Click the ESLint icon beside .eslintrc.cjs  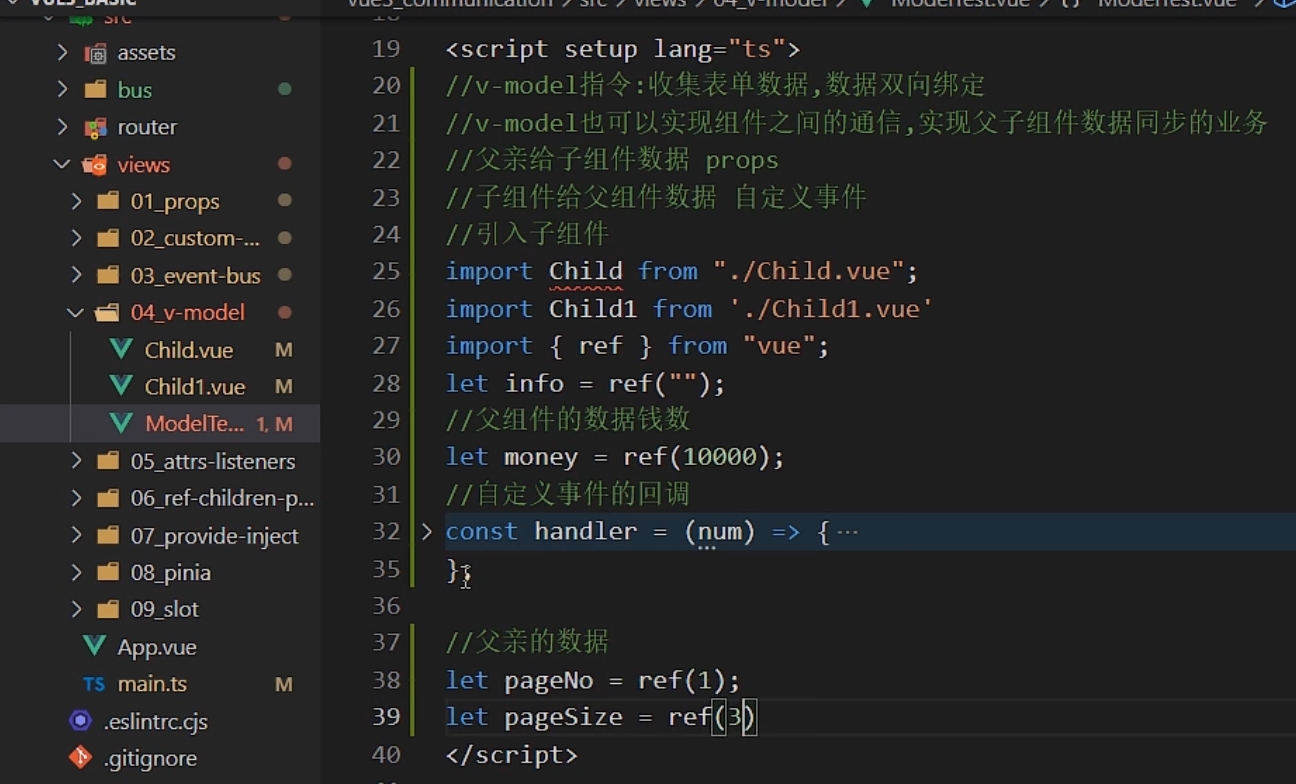click(80, 720)
